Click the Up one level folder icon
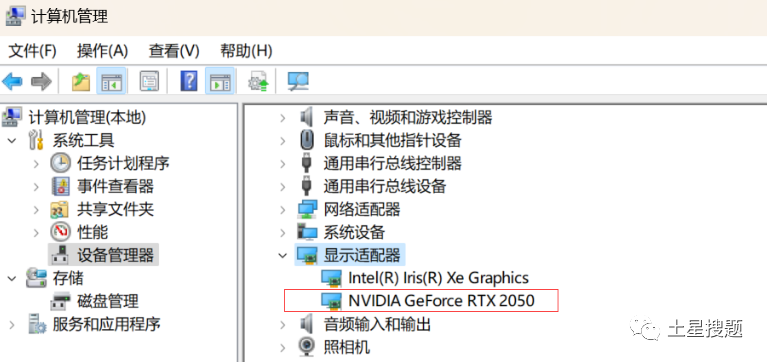Image resolution: width=767 pixels, height=362 pixels. (x=81, y=81)
